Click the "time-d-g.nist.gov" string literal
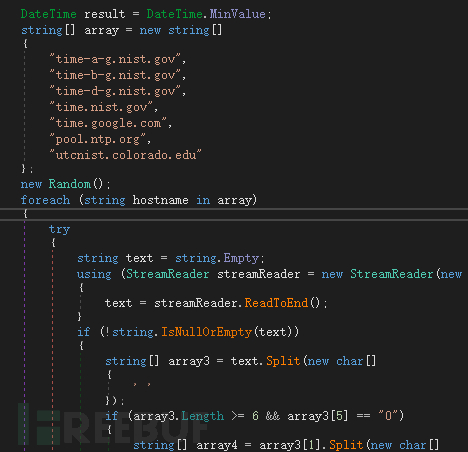This screenshot has height=452, width=468. pos(115,91)
